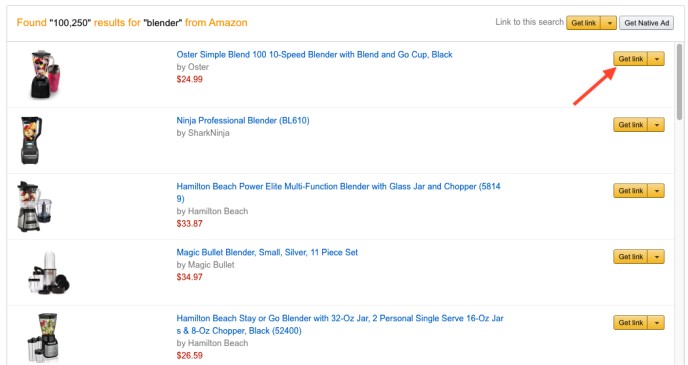Open Ninja Professional Blender (BL610) title link
This screenshot has width=688, height=365.
tap(243, 120)
